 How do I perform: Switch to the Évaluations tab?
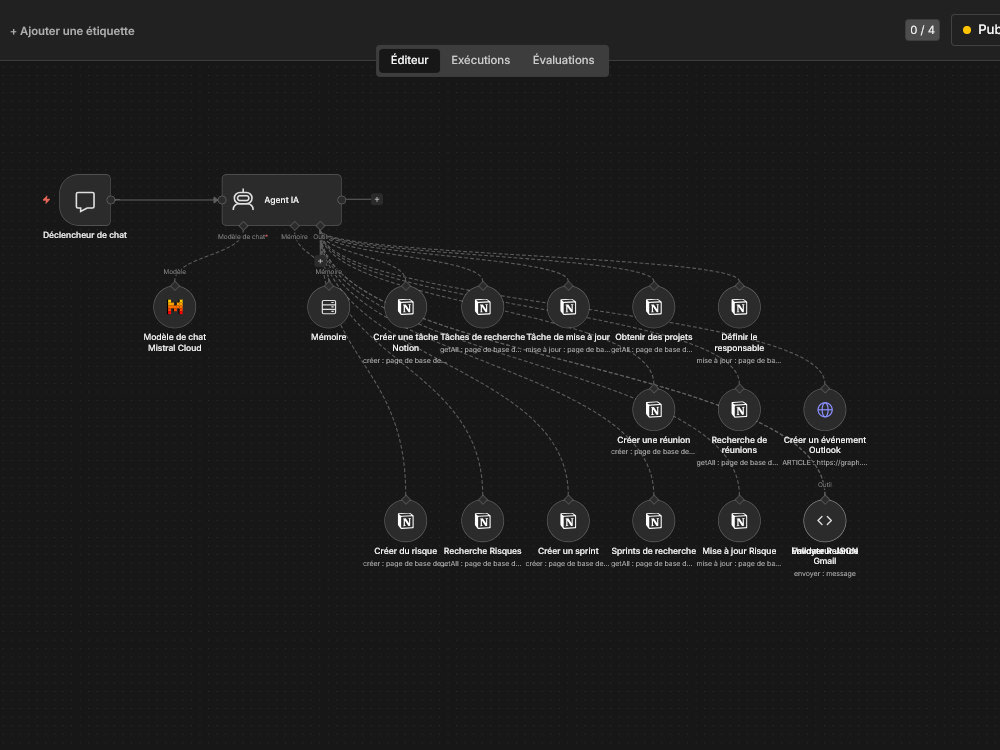[x=563, y=60]
